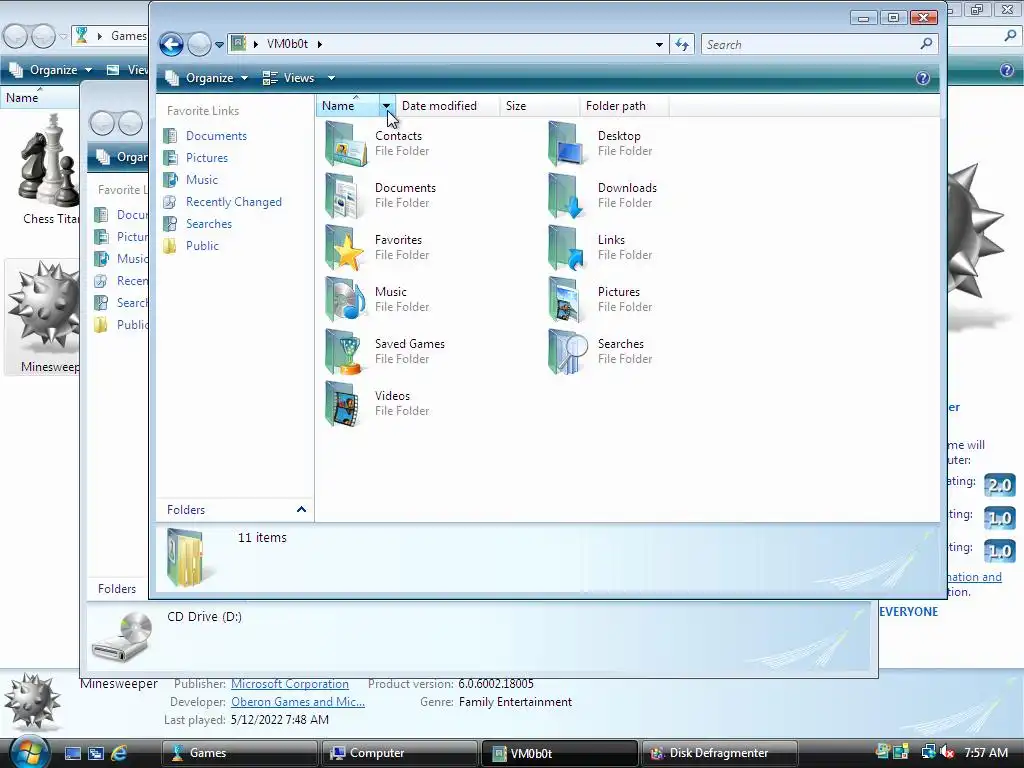Click the clock showing 7:57 AM
Image resolution: width=1024 pixels, height=768 pixels.
[x=985, y=753]
